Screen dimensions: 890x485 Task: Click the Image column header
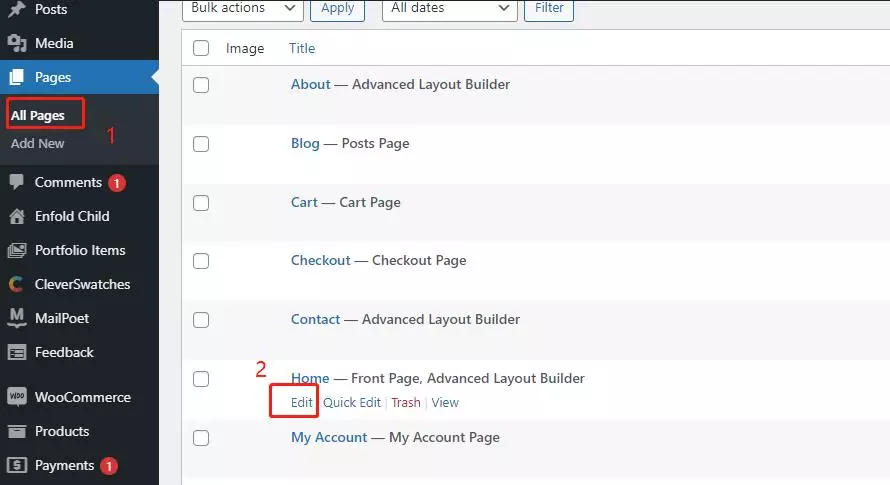click(x=245, y=49)
